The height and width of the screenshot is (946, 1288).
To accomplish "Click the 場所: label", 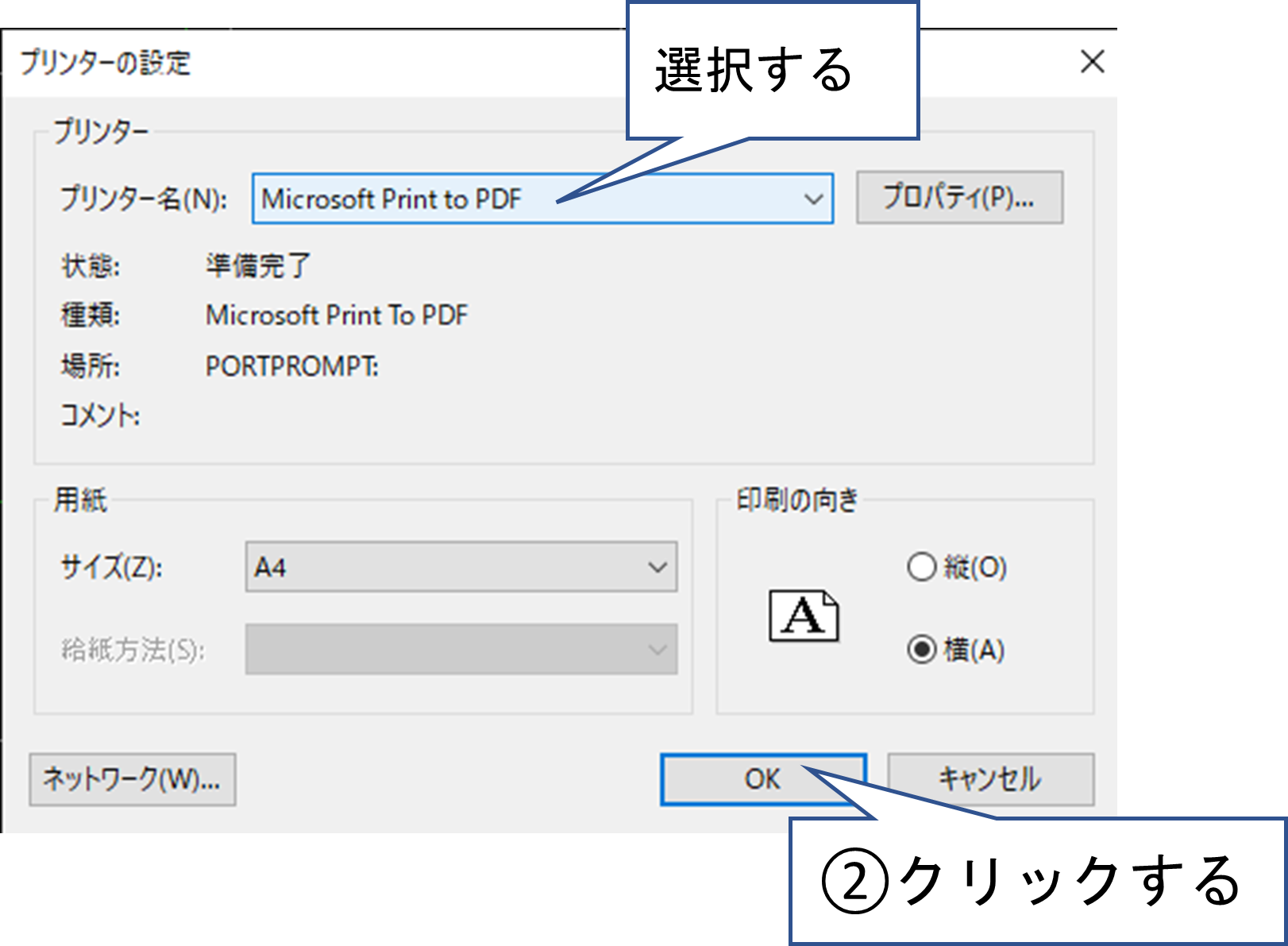I will (x=91, y=366).
